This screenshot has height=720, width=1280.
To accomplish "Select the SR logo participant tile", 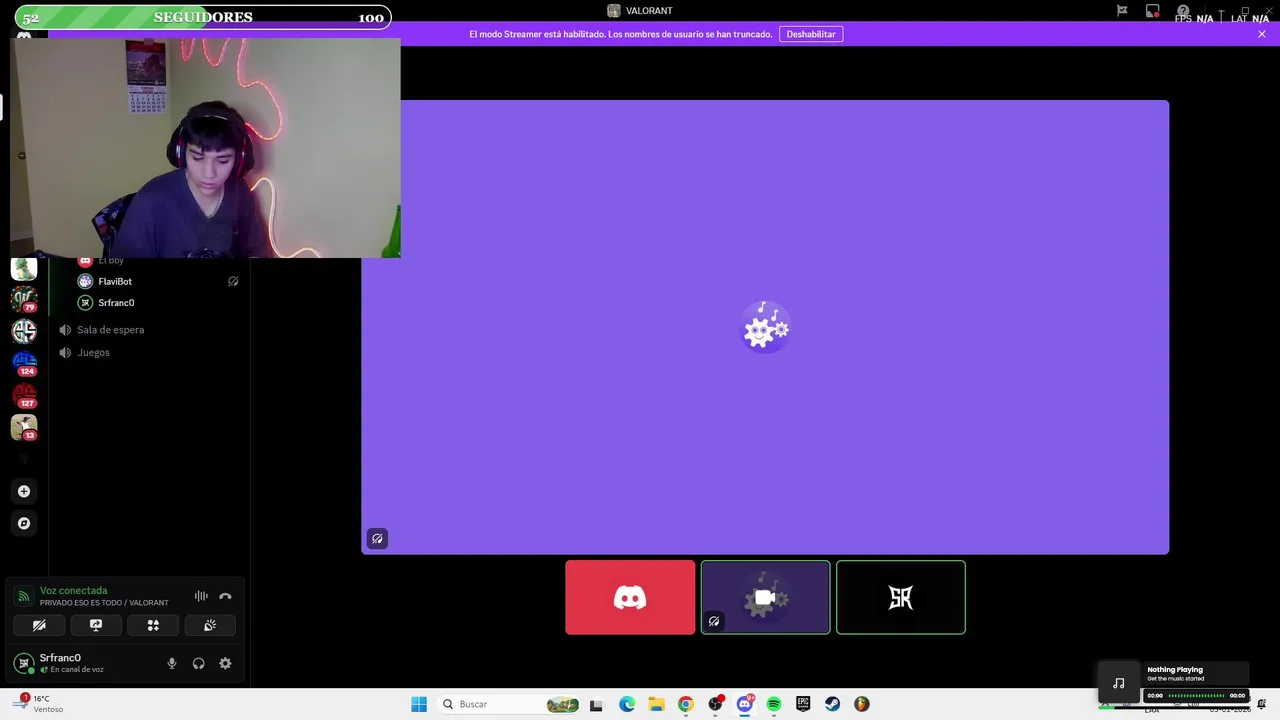I will [901, 597].
